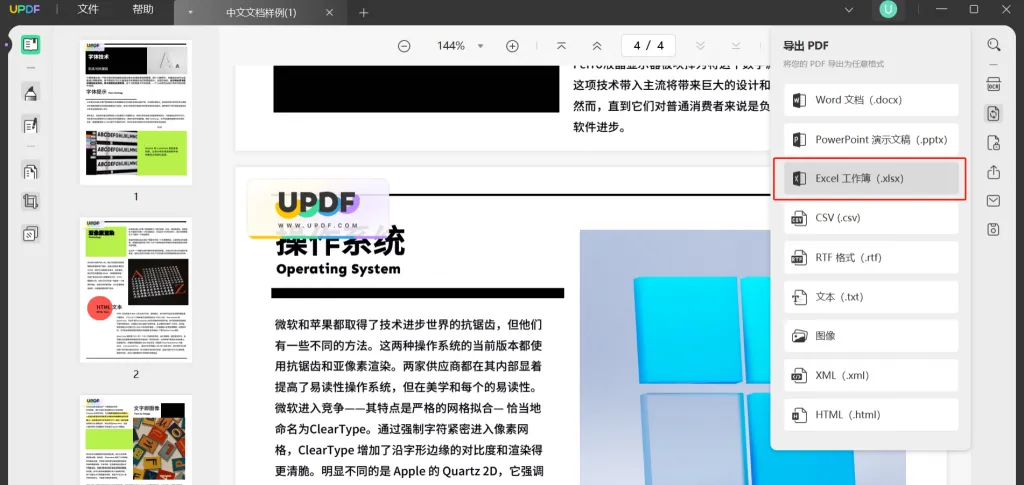Open the tab list dropdown arrow left of tab
This screenshot has width=1024, height=485.
tap(190, 12)
